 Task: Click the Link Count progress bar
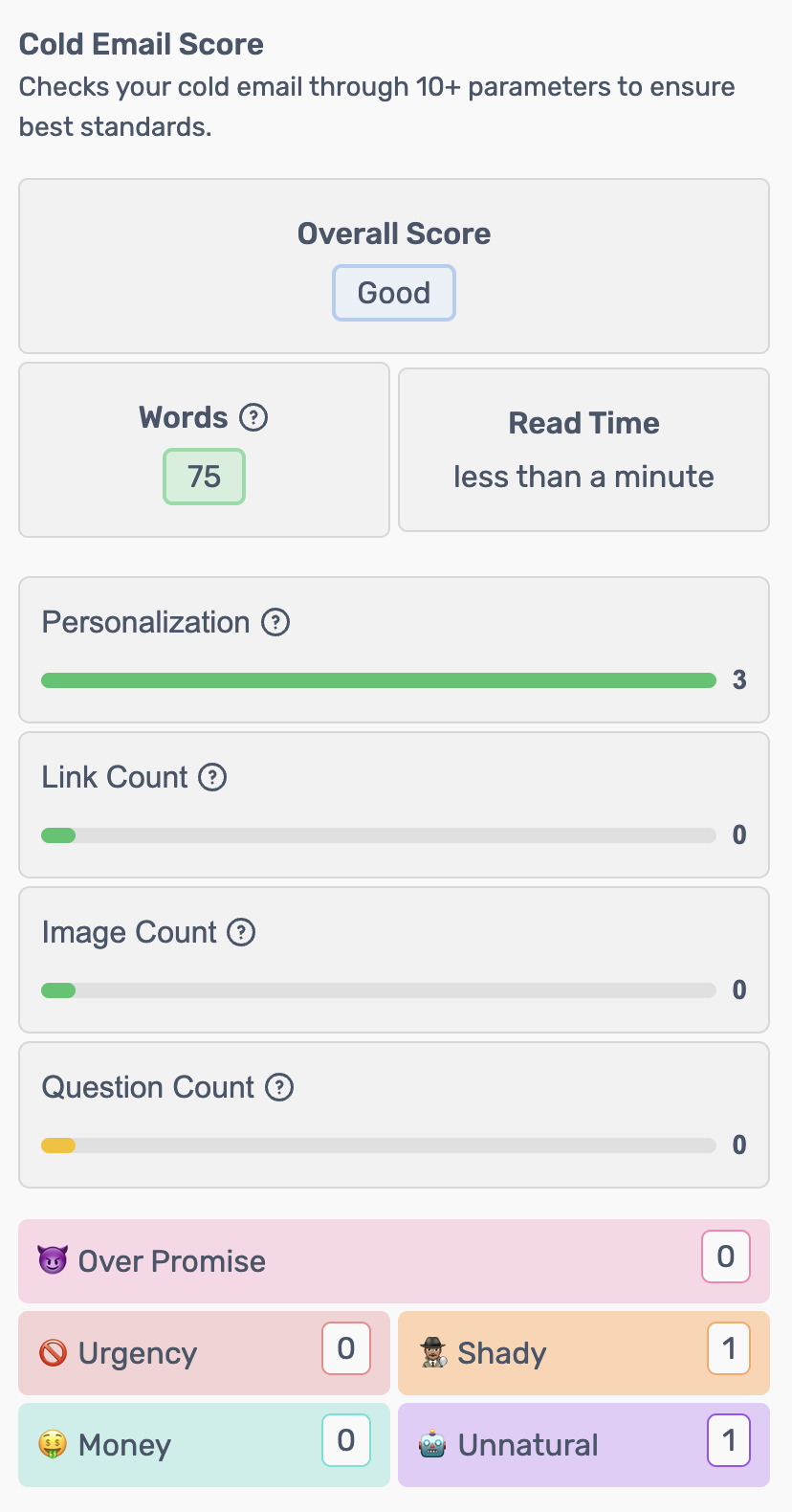[x=379, y=835]
